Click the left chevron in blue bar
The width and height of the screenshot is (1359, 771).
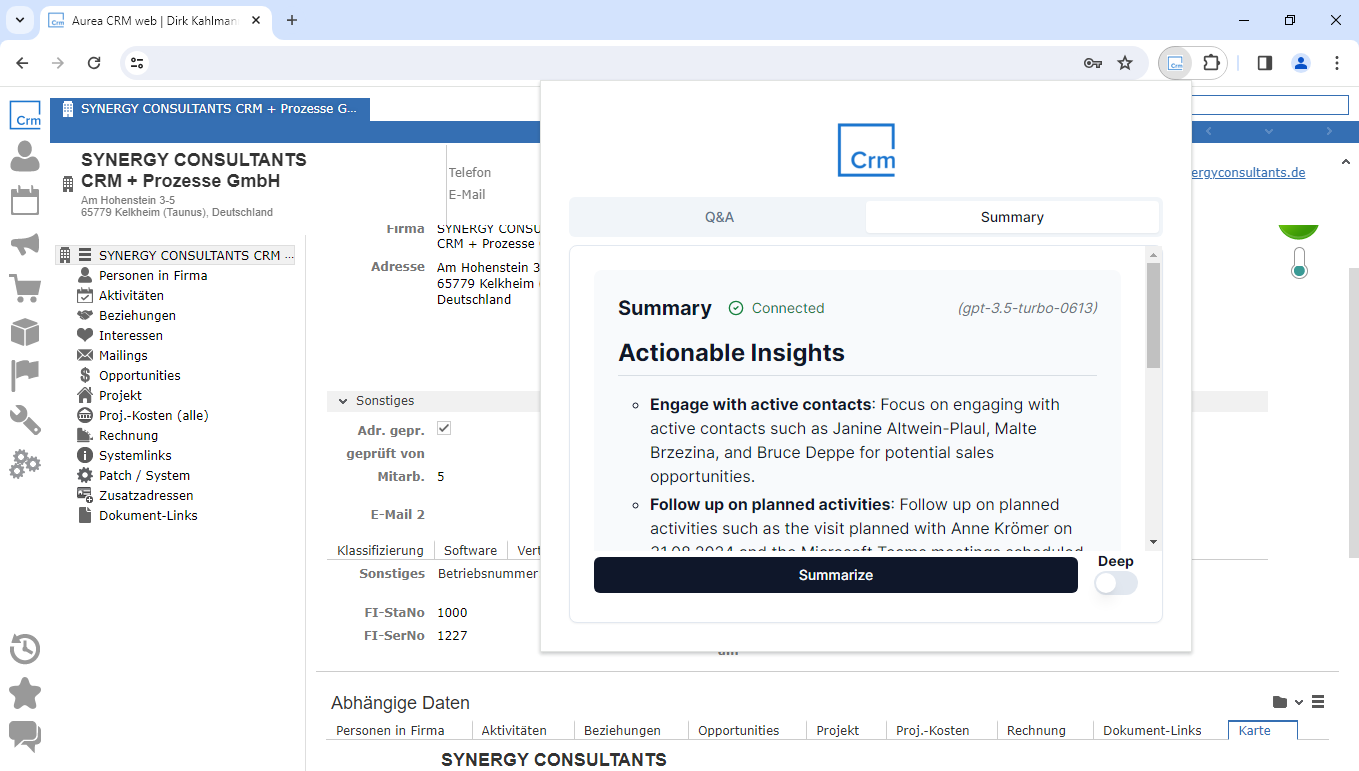pyautogui.click(x=1209, y=131)
